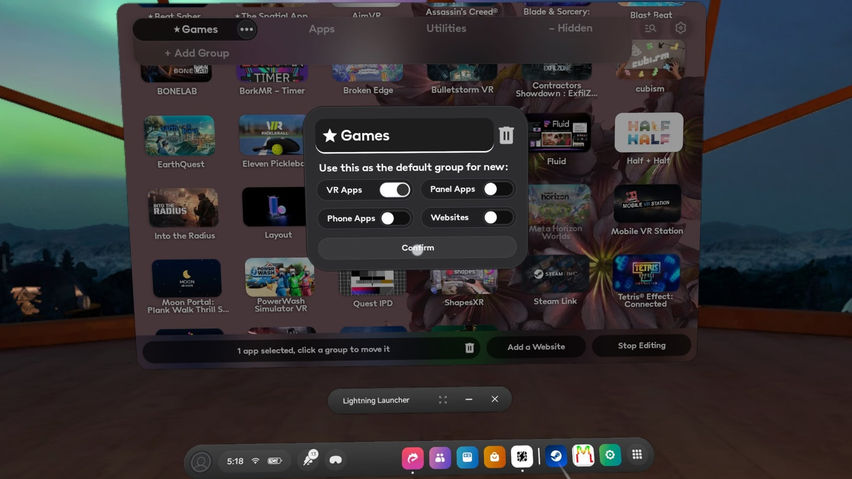
Task: Open Steam Link icon in the dock
Action: (x=556, y=456)
